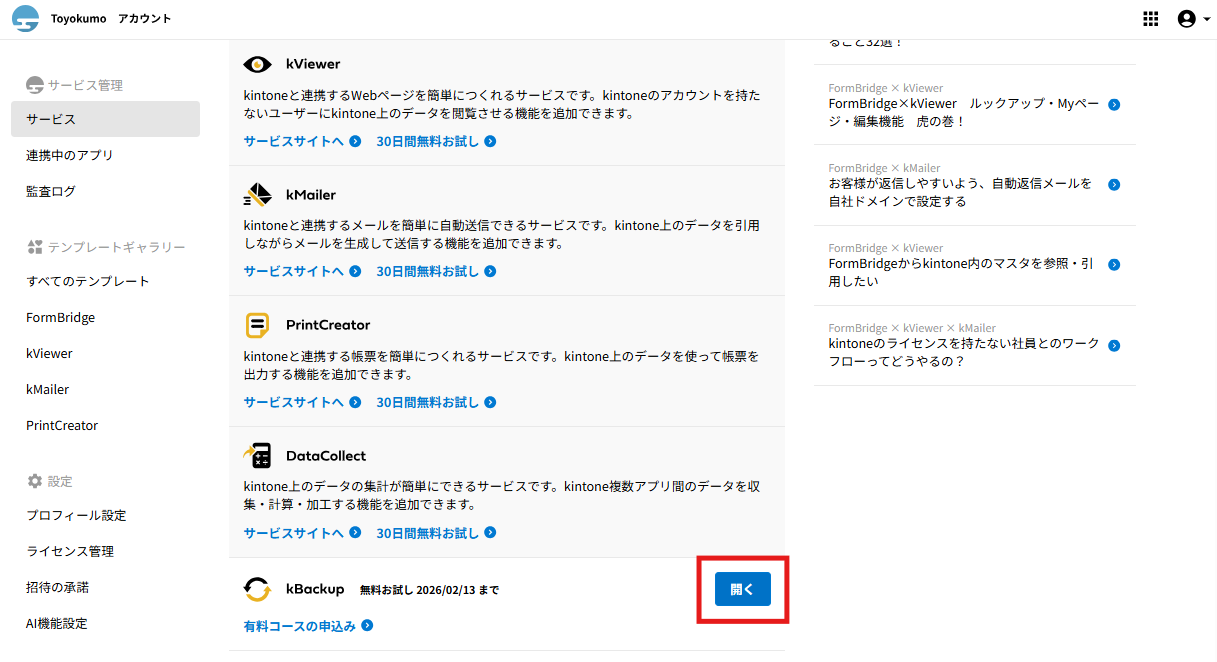Open 有料コースの申込み link
The width and height of the screenshot is (1217, 662).
[x=300, y=626]
